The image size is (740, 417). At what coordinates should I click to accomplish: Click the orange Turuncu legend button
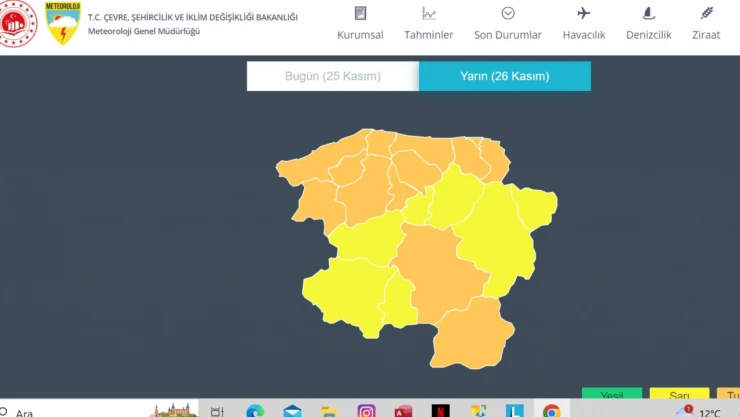coord(729,393)
